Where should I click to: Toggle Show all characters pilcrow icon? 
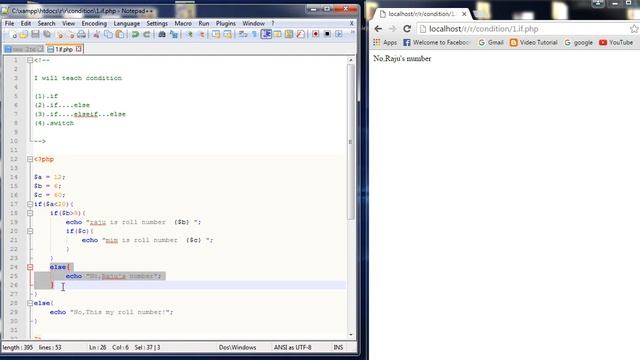(x=254, y=35)
